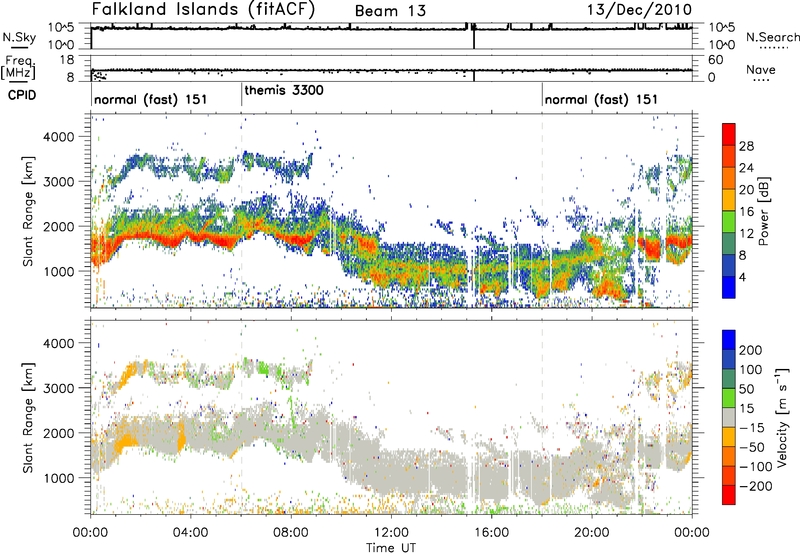This screenshot has width=800, height=554.
Task: Click the 'Time UT' axis title
Action: pyautogui.click(x=391, y=547)
